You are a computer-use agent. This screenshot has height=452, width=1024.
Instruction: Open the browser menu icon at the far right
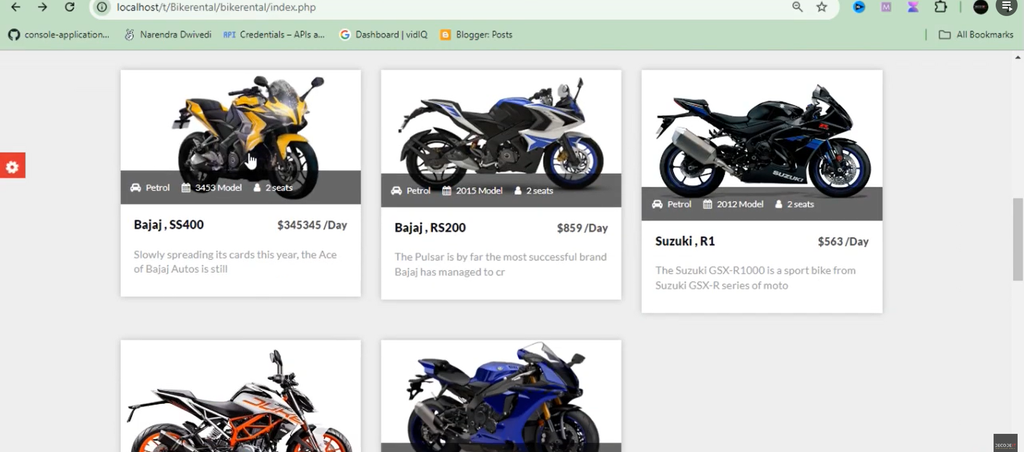point(1006,7)
